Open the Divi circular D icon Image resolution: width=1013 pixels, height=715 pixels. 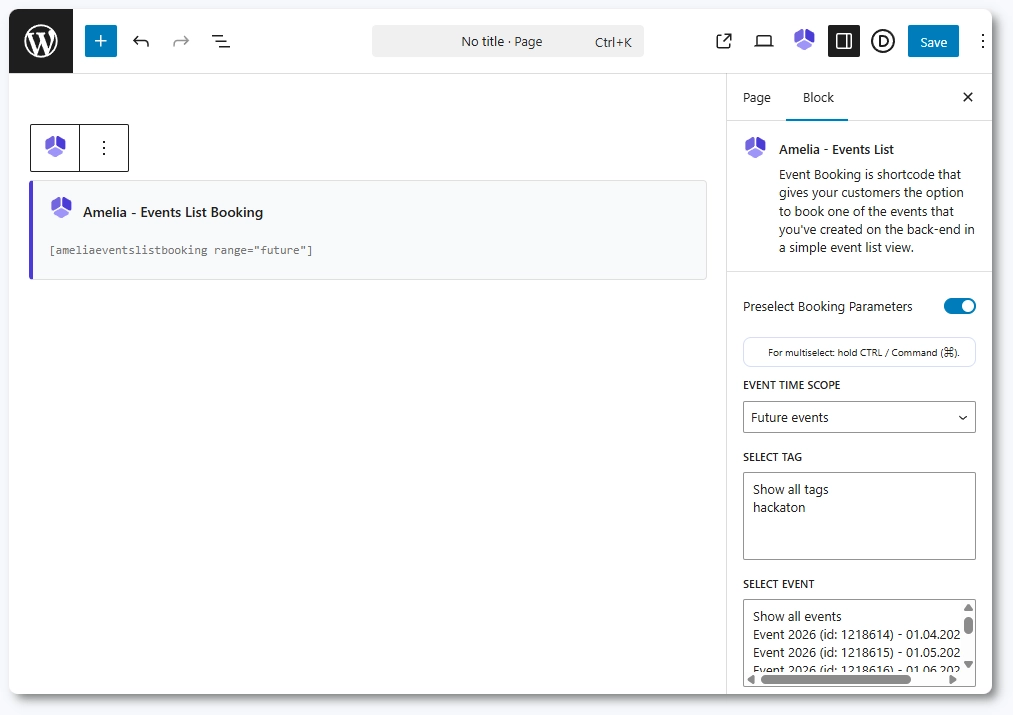pyautogui.click(x=882, y=42)
